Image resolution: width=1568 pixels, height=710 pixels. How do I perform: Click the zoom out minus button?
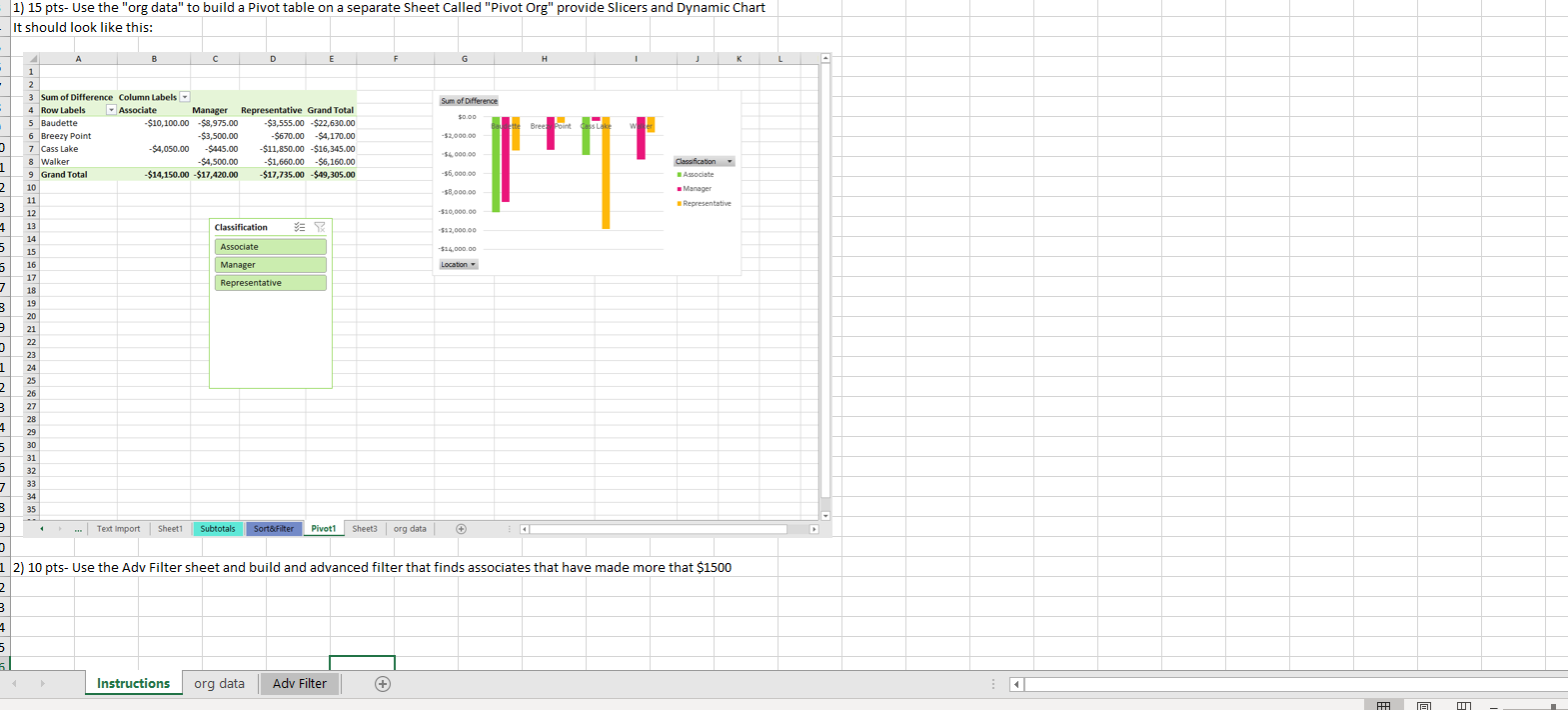point(1495,706)
